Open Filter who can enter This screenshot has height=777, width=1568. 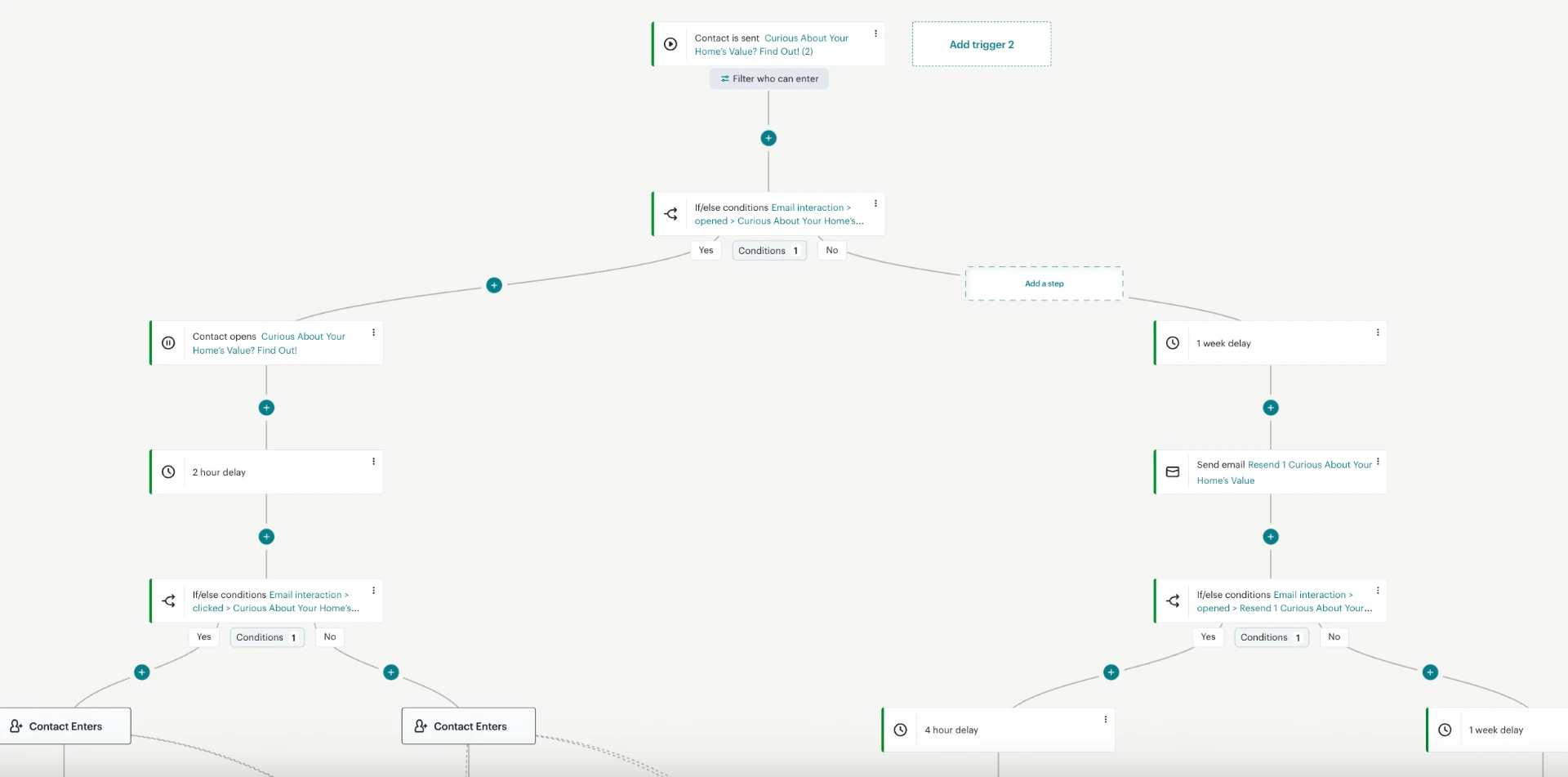pos(769,78)
